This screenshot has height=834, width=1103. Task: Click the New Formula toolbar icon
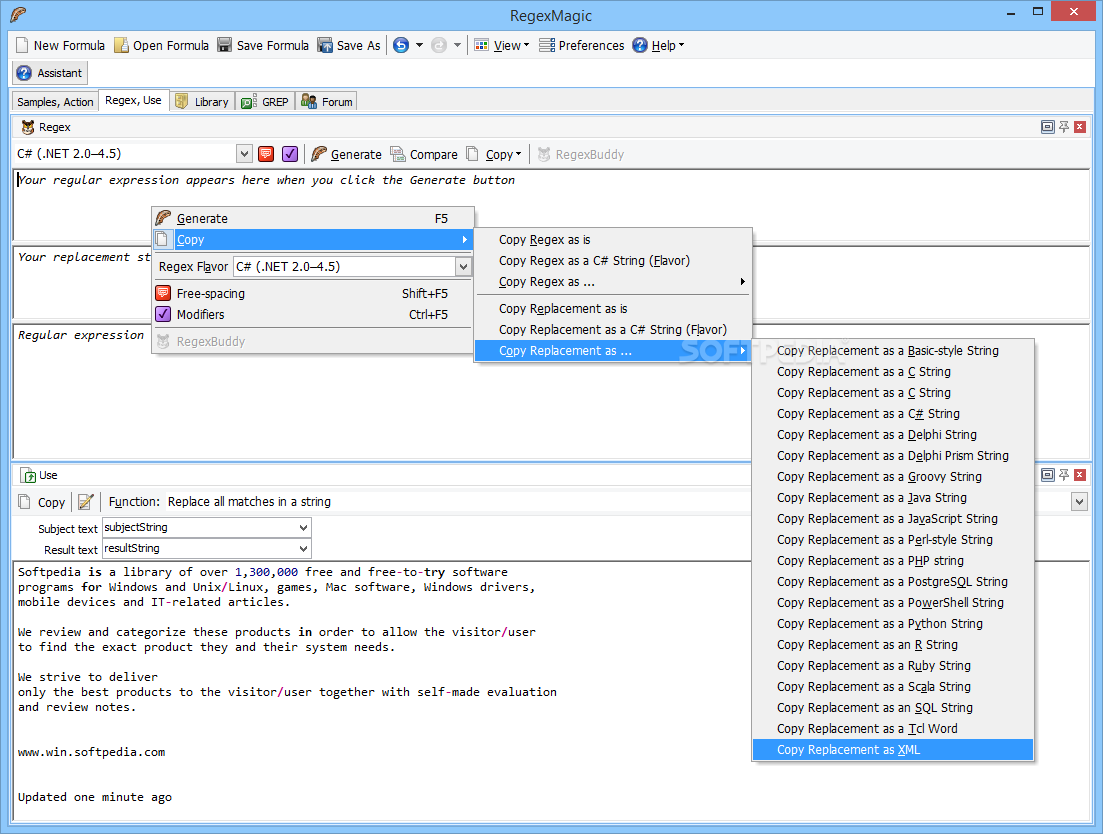23,46
